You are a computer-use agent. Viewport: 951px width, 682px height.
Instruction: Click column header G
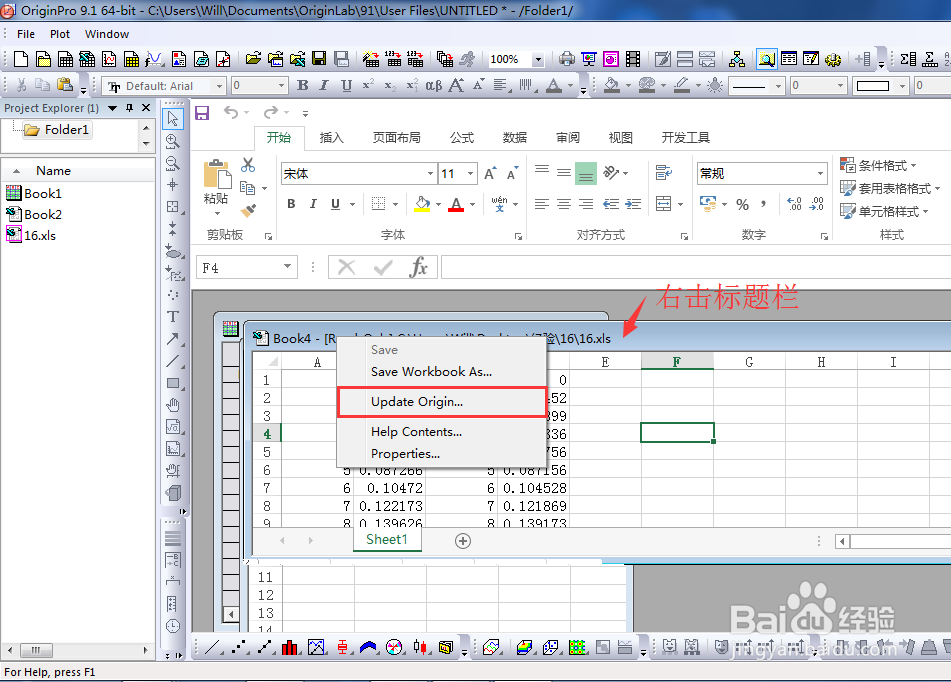point(749,362)
